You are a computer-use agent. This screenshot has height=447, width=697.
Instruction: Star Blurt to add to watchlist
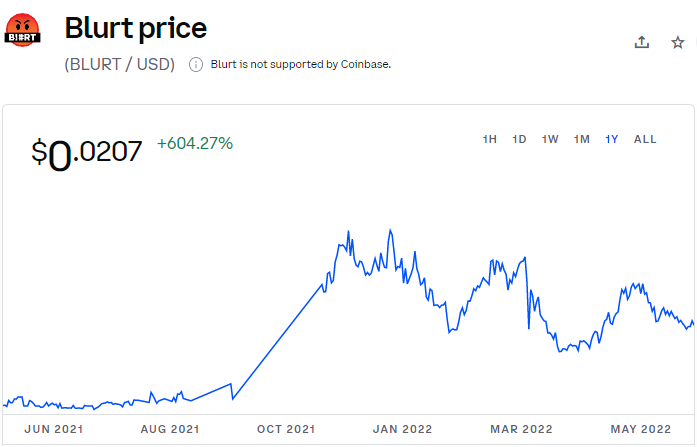[678, 42]
